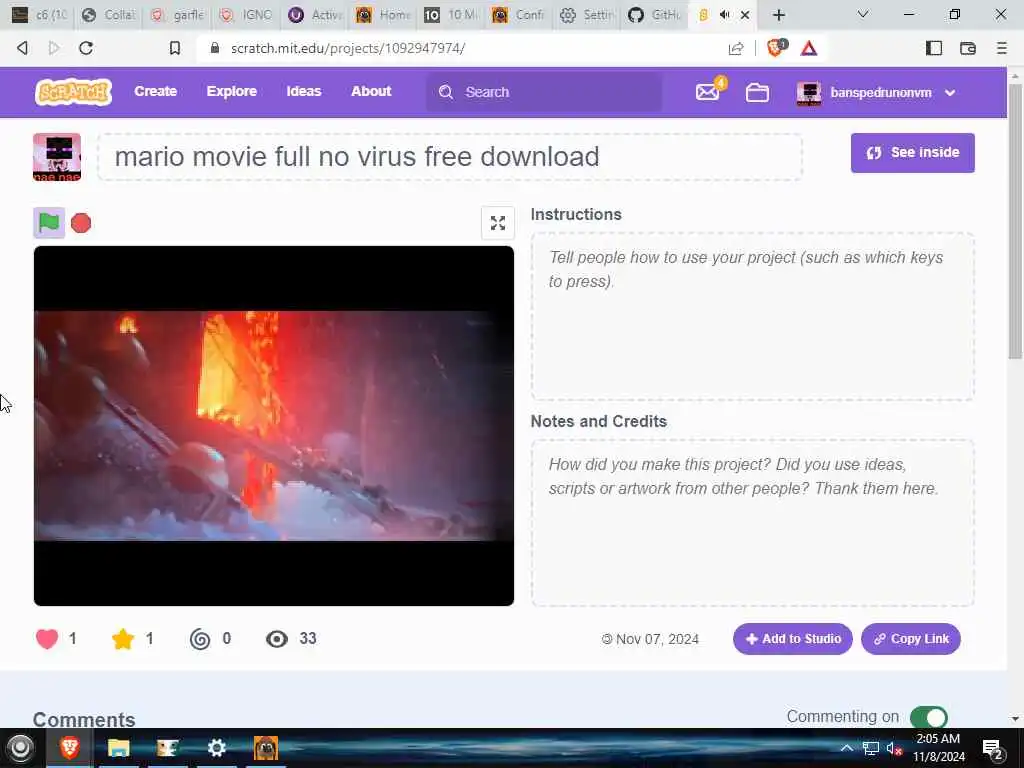Click the project stage video area

274,426
